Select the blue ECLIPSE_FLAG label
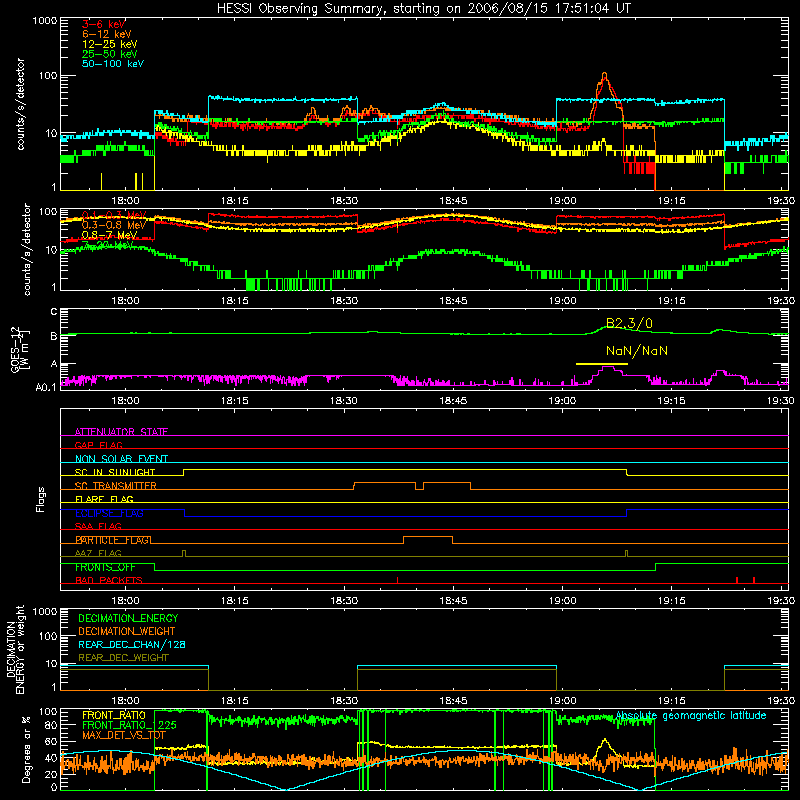The image size is (800, 800). pyautogui.click(x=109, y=513)
